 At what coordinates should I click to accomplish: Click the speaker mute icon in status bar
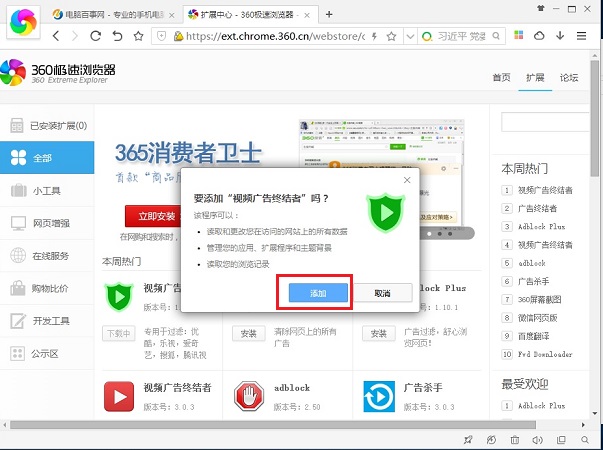pyautogui.click(x=538, y=440)
